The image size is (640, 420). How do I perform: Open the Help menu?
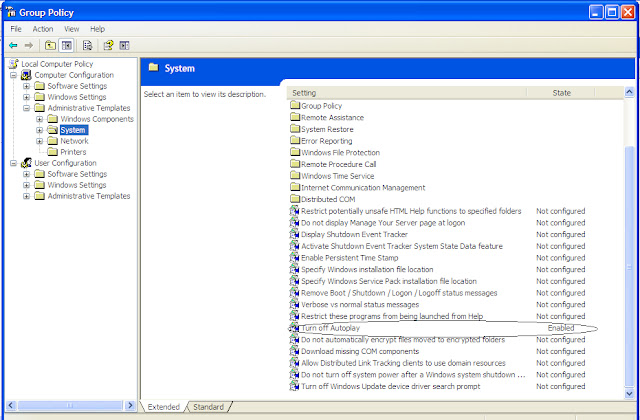(x=98, y=29)
